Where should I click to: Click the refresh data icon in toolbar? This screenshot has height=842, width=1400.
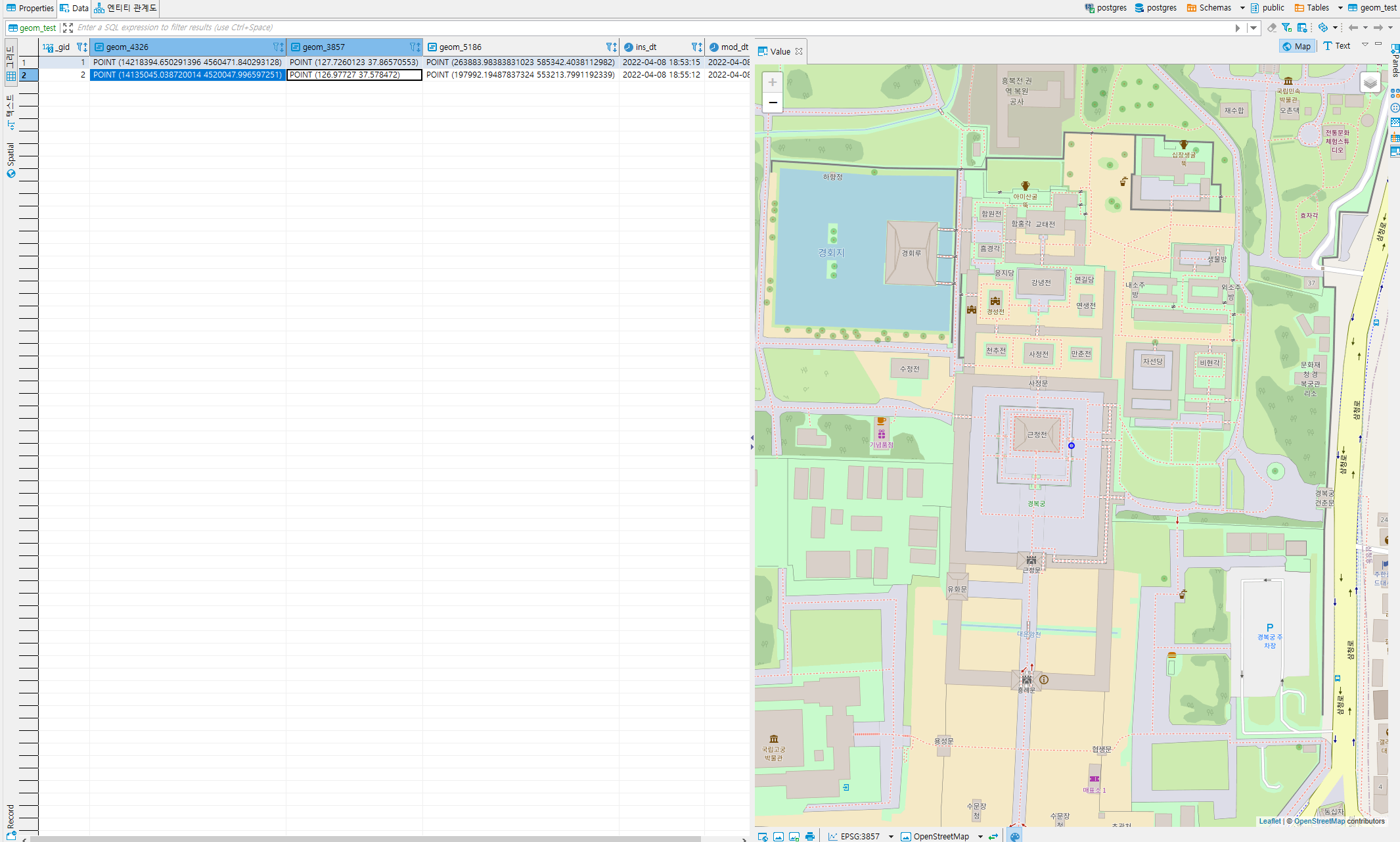(1323, 28)
